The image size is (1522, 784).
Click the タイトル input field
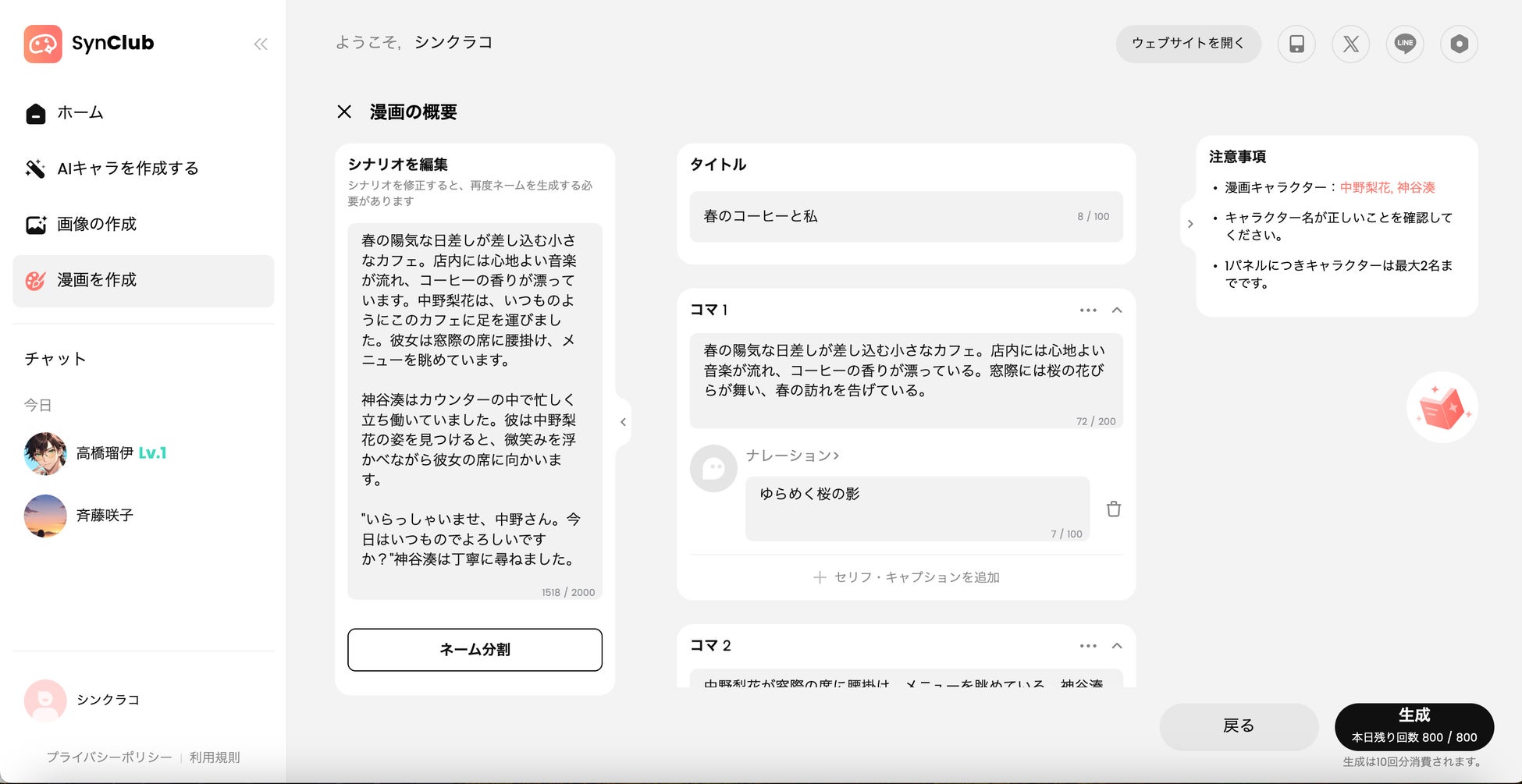(906, 216)
